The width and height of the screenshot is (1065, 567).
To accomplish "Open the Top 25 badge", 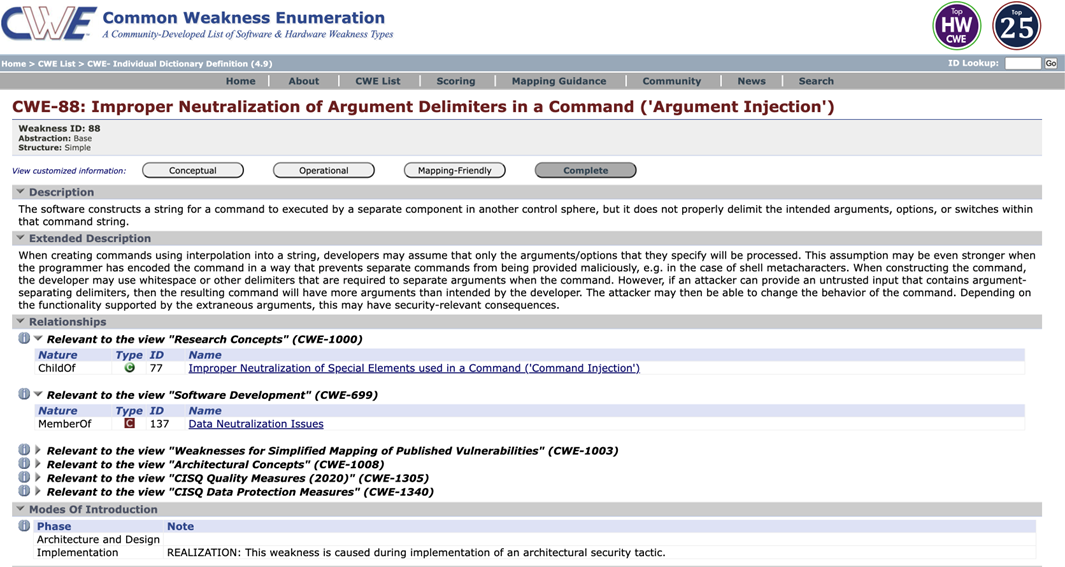I will [1016, 26].
